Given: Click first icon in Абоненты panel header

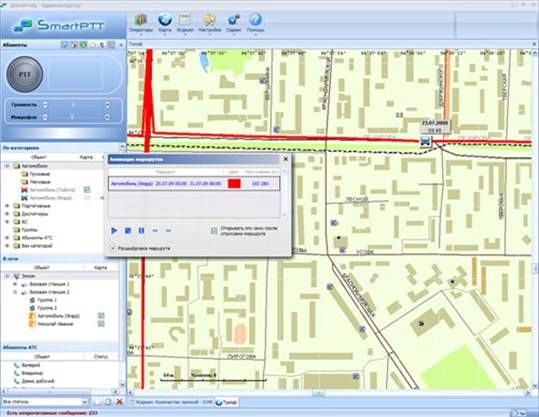Looking at the screenshot, I should (64, 45).
